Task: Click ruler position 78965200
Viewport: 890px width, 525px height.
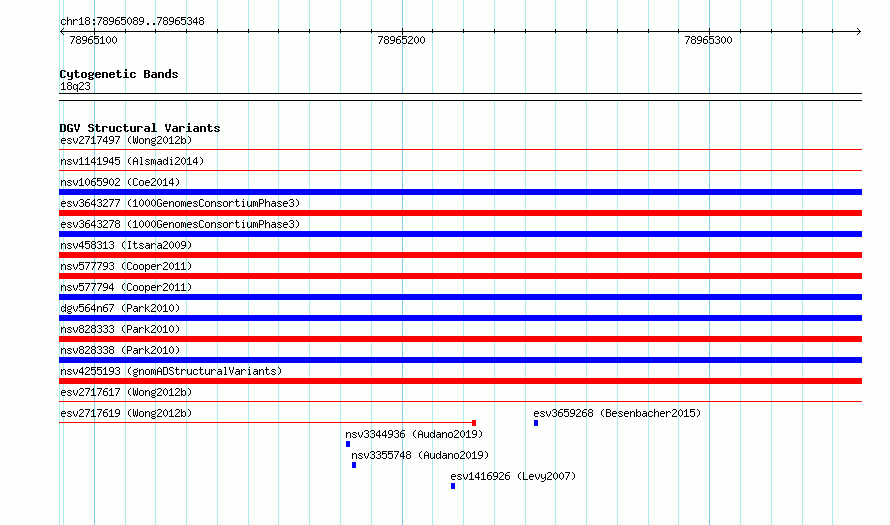Action: pyautogui.click(x=401, y=40)
